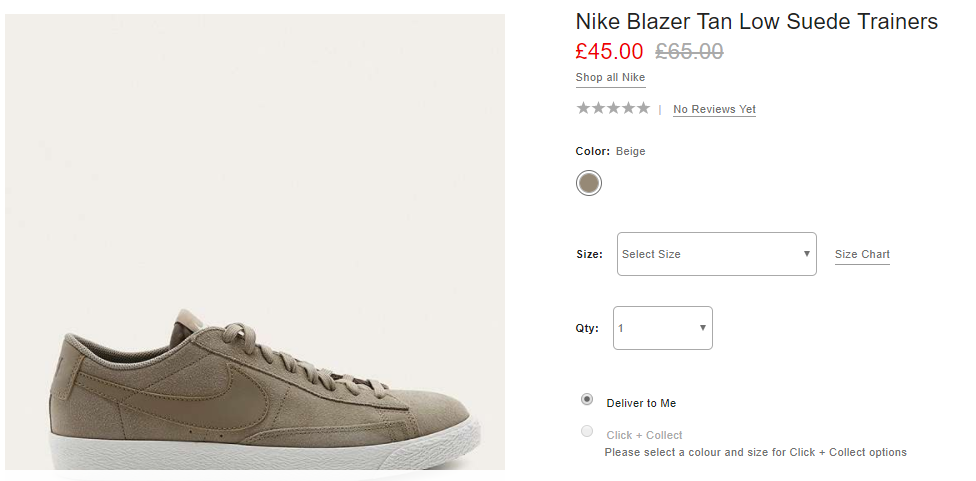View the Size Chart link
Screen dimensions: 976x481
[x=862, y=255]
